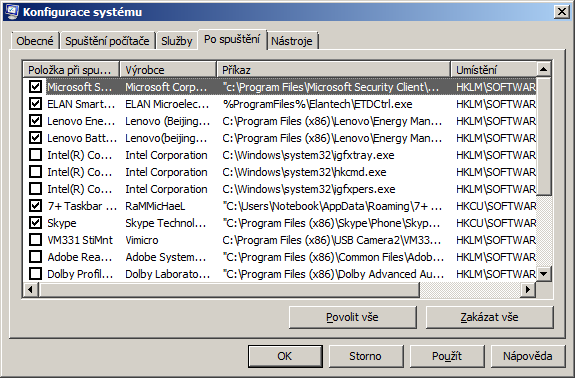This screenshot has height=378, width=575.
Task: Select the Microsoft Corp... manufacturer cell
Action: (166, 87)
